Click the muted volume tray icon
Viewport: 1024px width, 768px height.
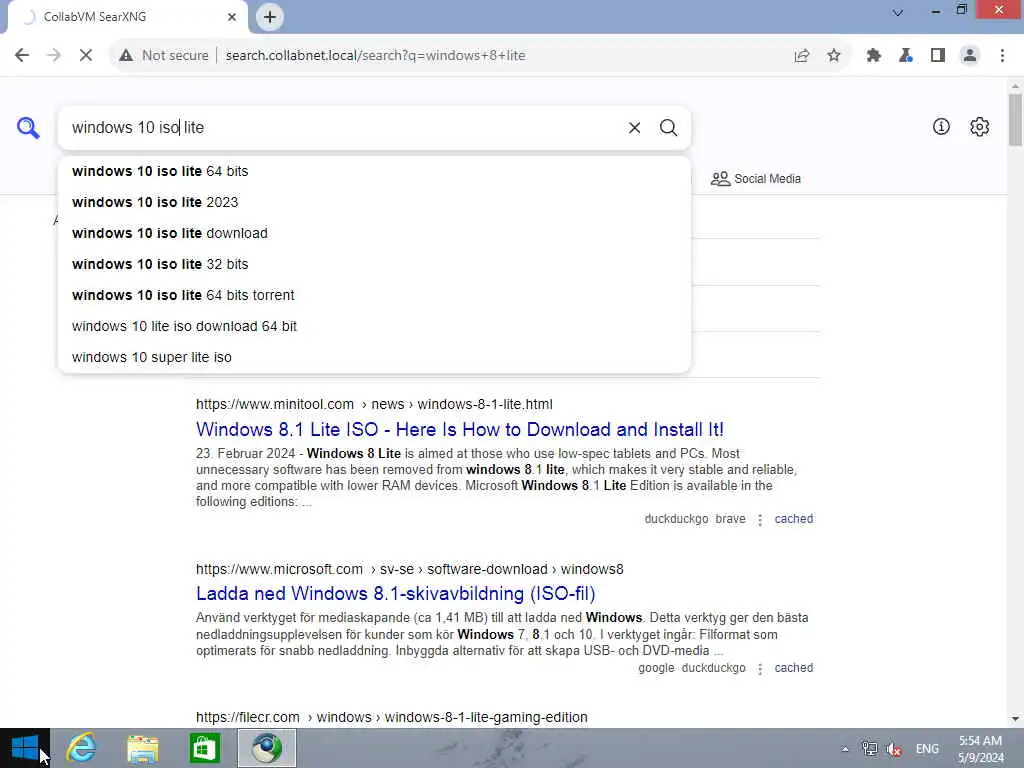click(x=894, y=749)
